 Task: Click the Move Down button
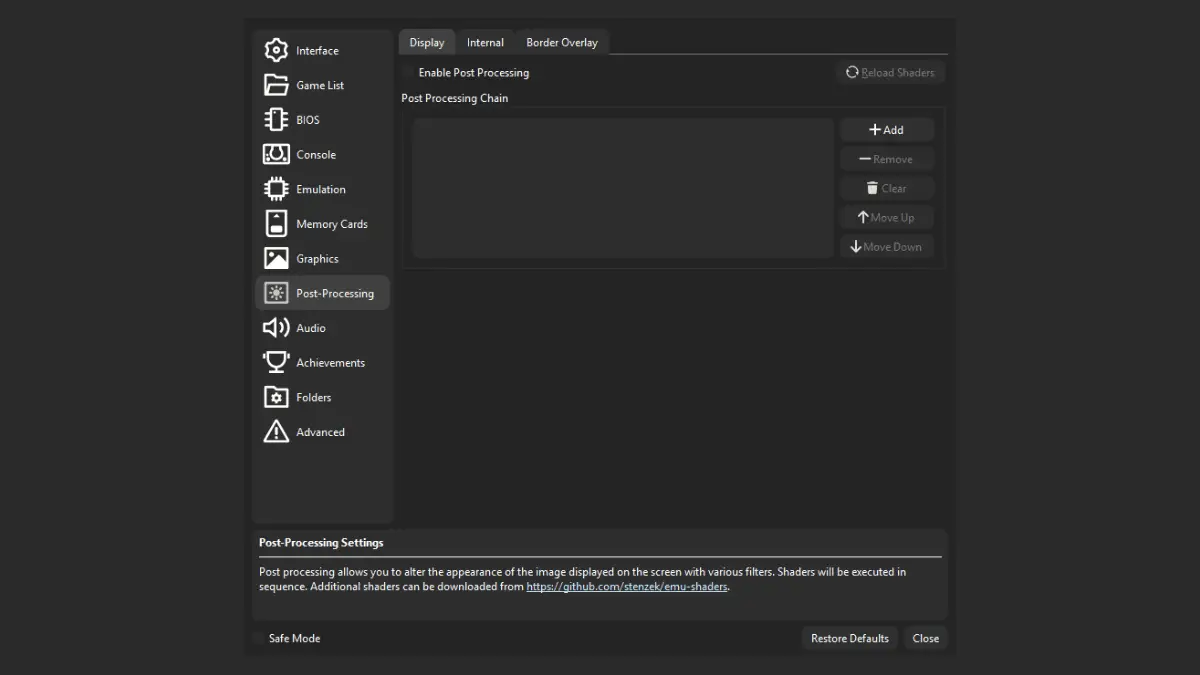pos(887,246)
